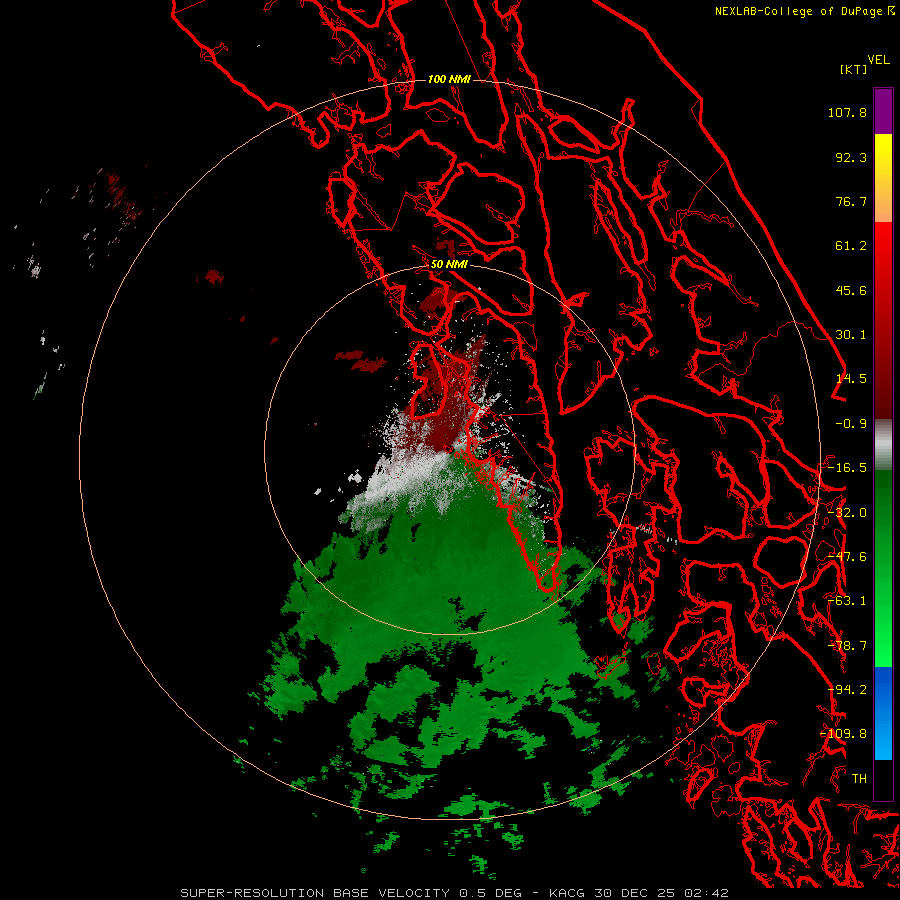Click the -63.1 legend value

[x=847, y=601]
